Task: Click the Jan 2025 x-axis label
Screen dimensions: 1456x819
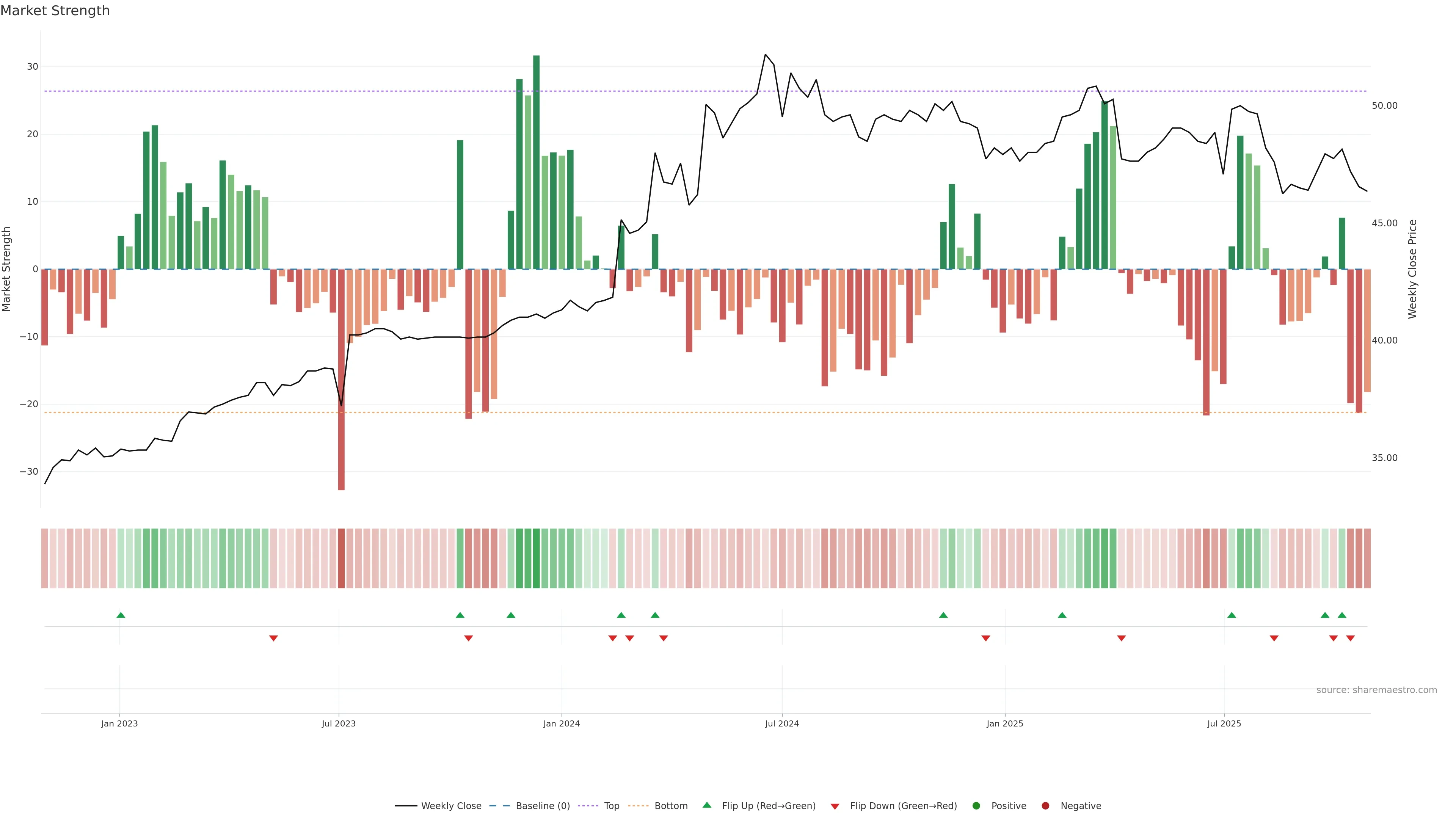Action: click(1004, 723)
